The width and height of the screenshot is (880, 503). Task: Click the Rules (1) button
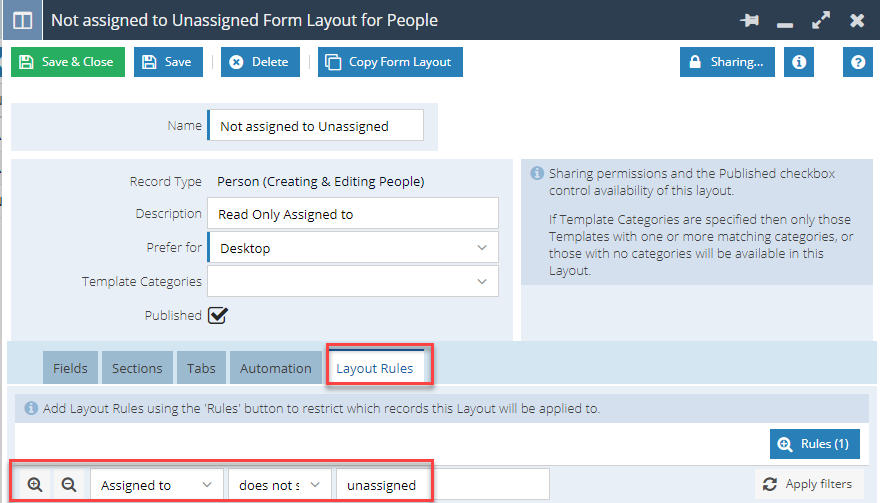(x=814, y=443)
